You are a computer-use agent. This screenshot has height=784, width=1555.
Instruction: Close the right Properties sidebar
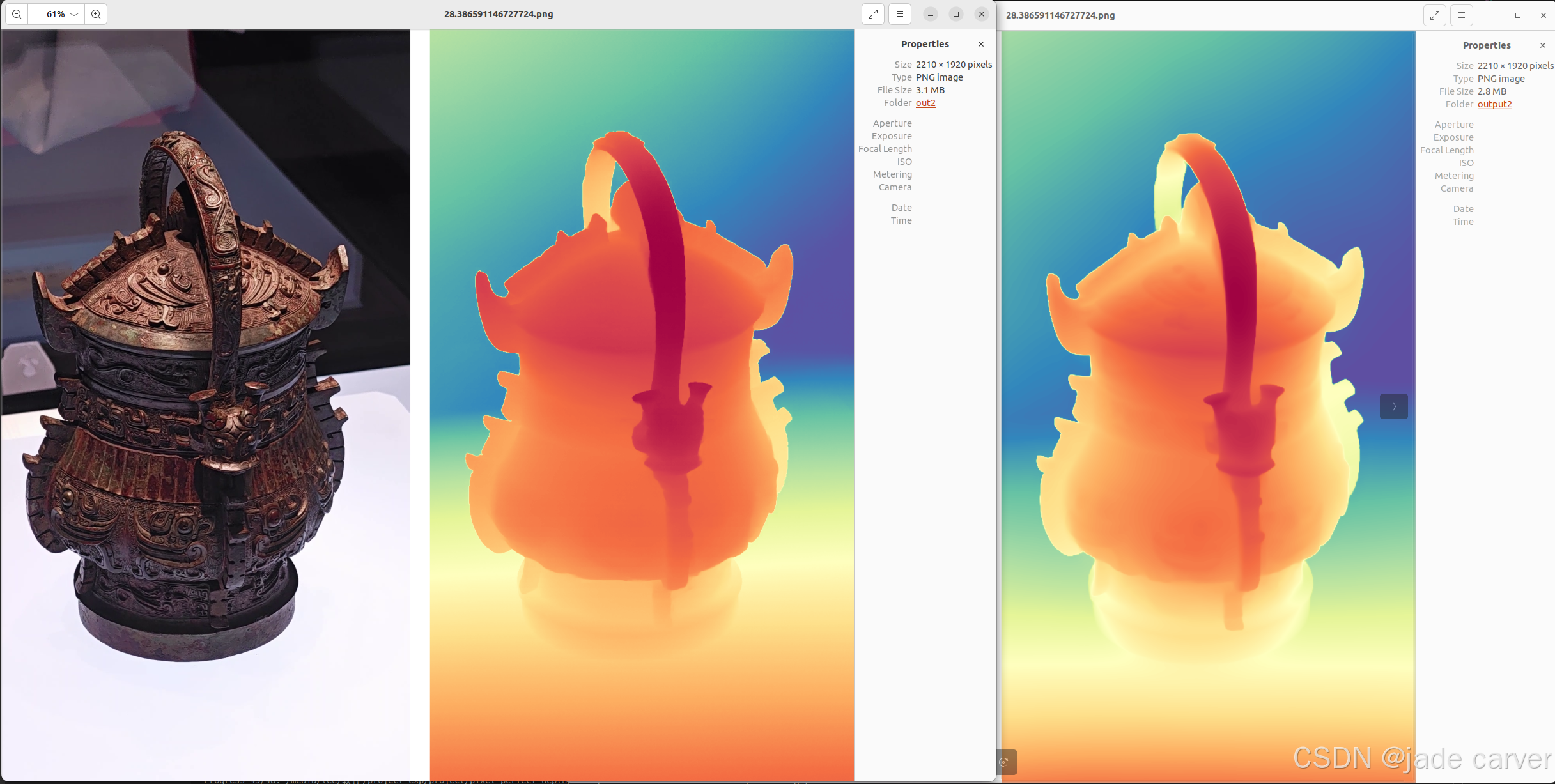(1543, 45)
